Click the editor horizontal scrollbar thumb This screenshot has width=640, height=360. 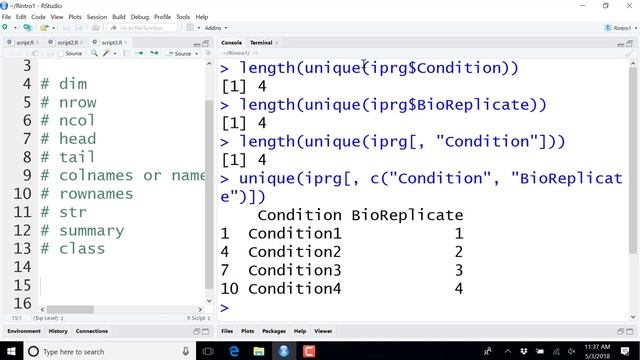70,309
